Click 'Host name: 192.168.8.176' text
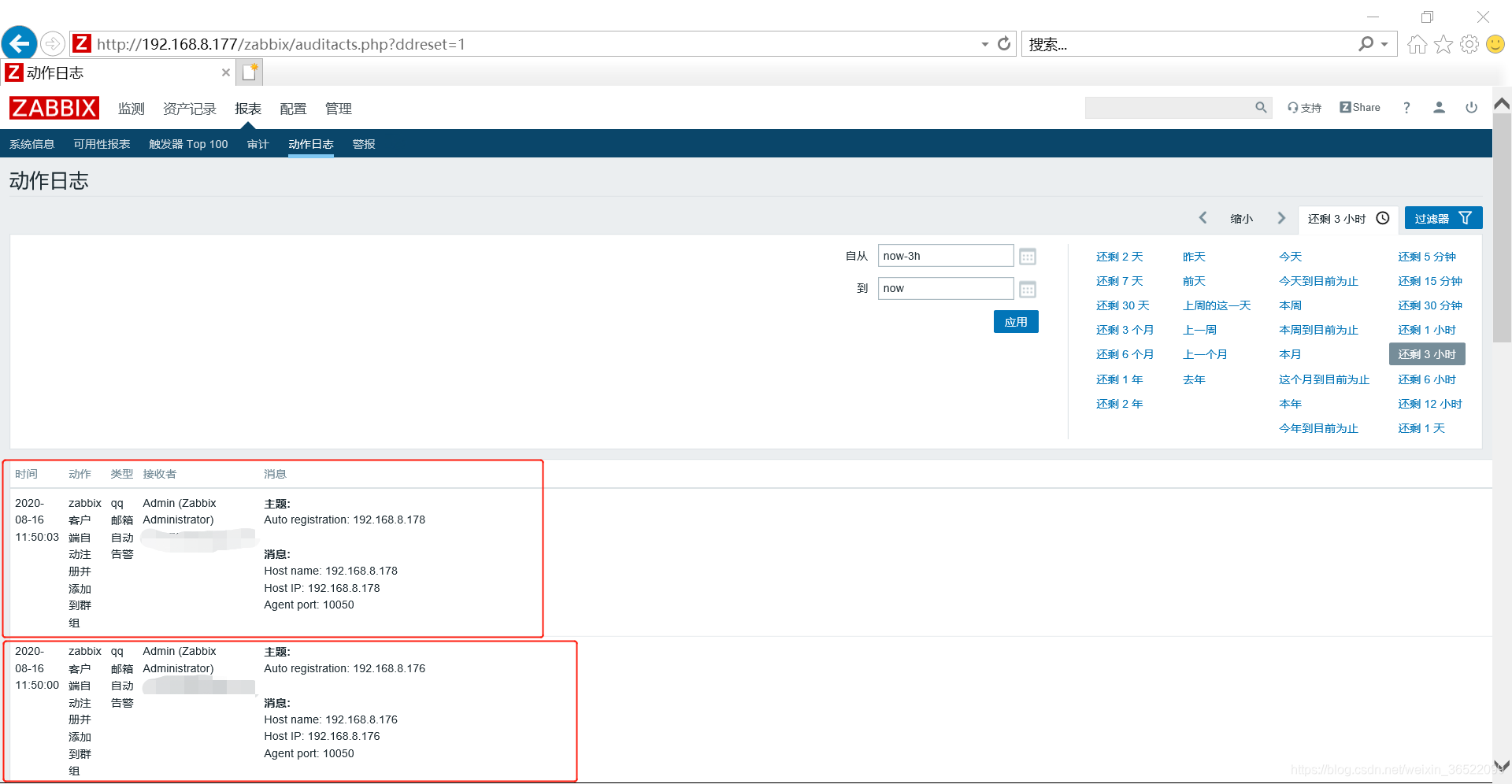The image size is (1512, 784). click(x=331, y=719)
